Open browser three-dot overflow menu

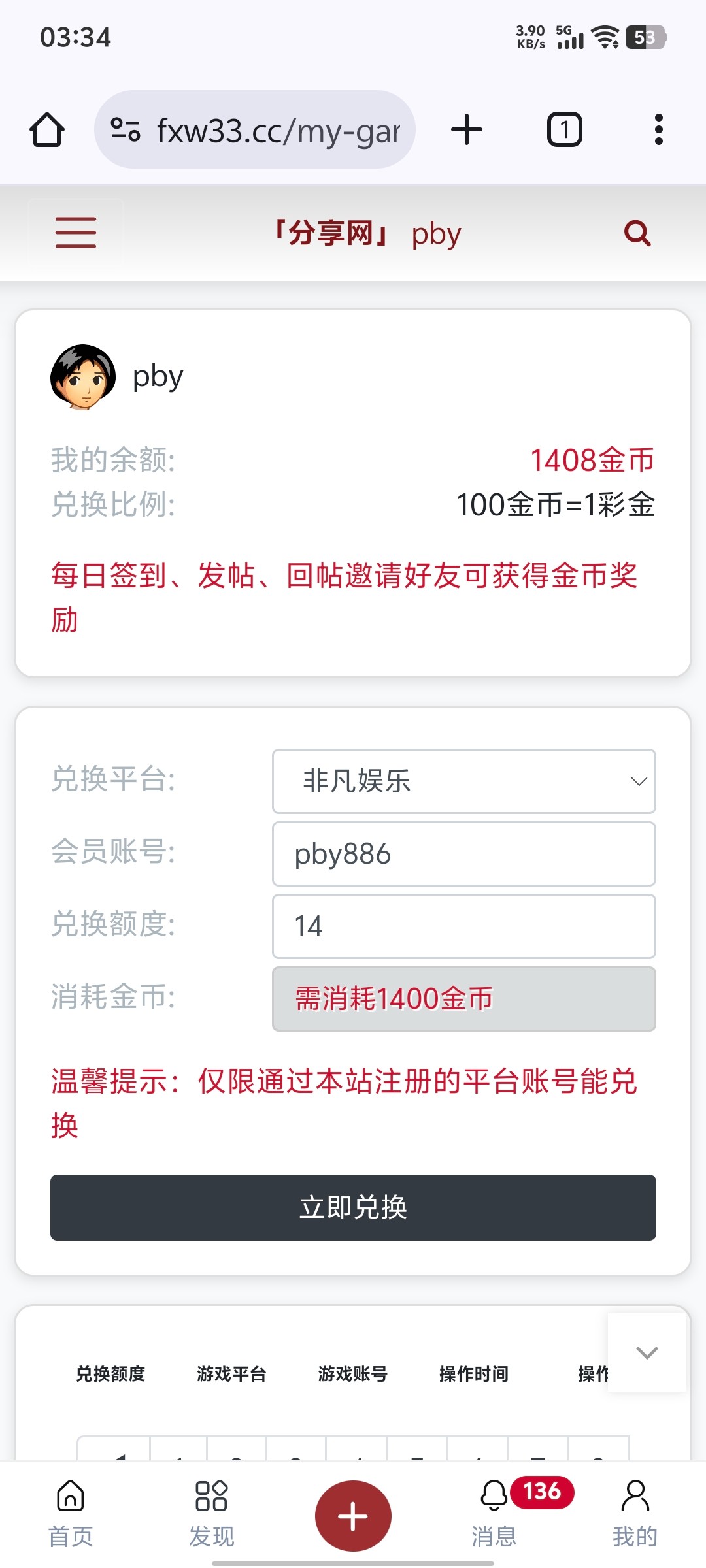pos(658,129)
